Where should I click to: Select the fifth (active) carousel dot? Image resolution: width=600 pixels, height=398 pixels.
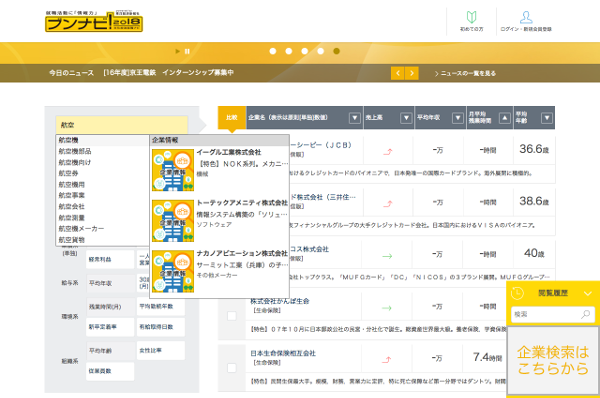(x=336, y=51)
